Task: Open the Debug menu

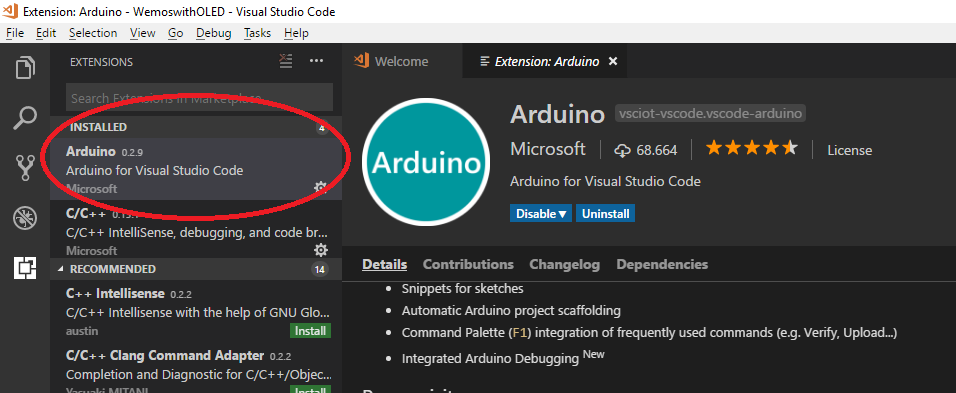Action: (213, 33)
